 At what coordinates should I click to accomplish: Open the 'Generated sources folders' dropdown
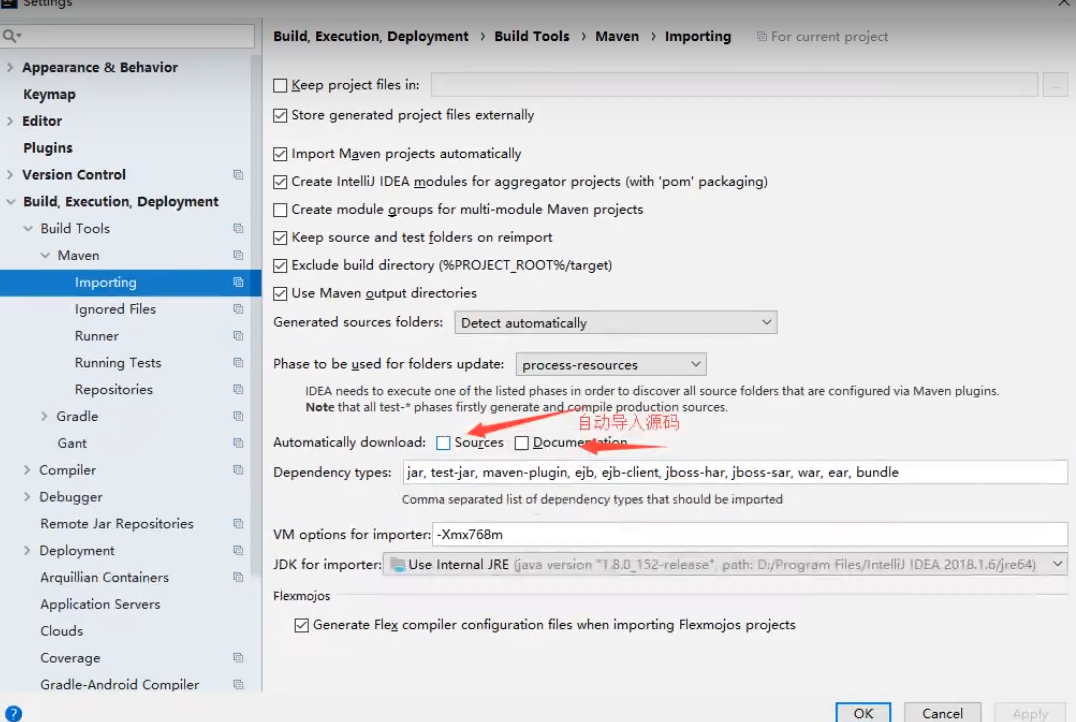pos(616,323)
